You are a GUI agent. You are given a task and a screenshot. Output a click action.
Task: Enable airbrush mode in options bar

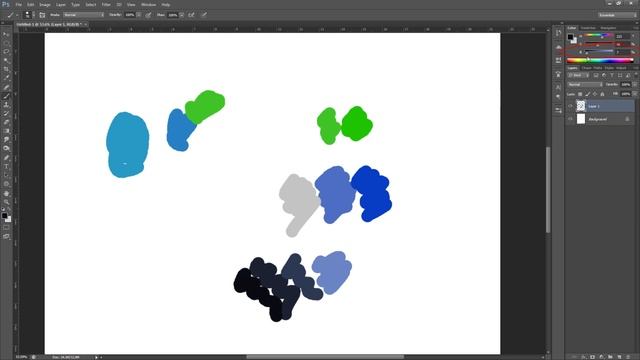pyautogui.click(x=191, y=15)
